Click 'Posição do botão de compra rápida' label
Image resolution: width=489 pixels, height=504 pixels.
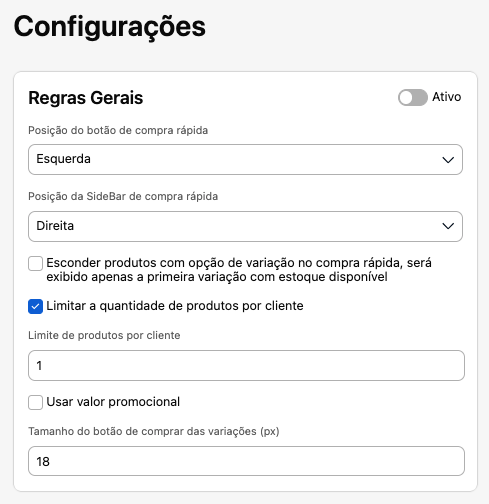[x=118, y=130]
